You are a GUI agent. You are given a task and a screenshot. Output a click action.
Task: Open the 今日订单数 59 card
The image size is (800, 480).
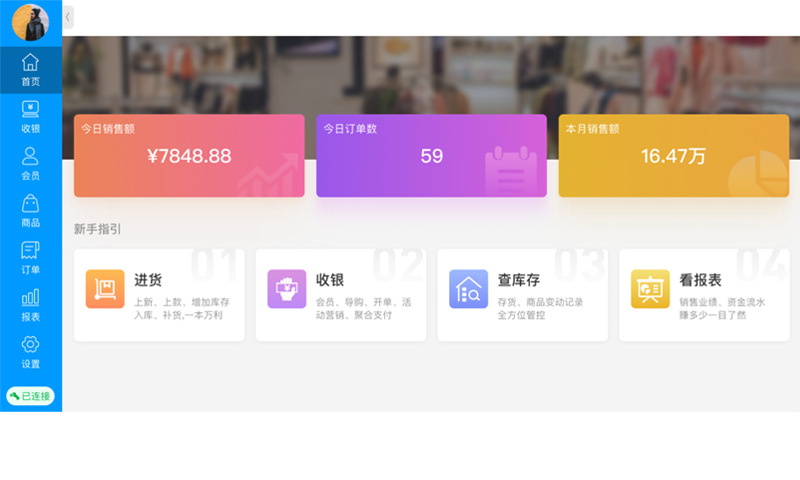pos(431,155)
